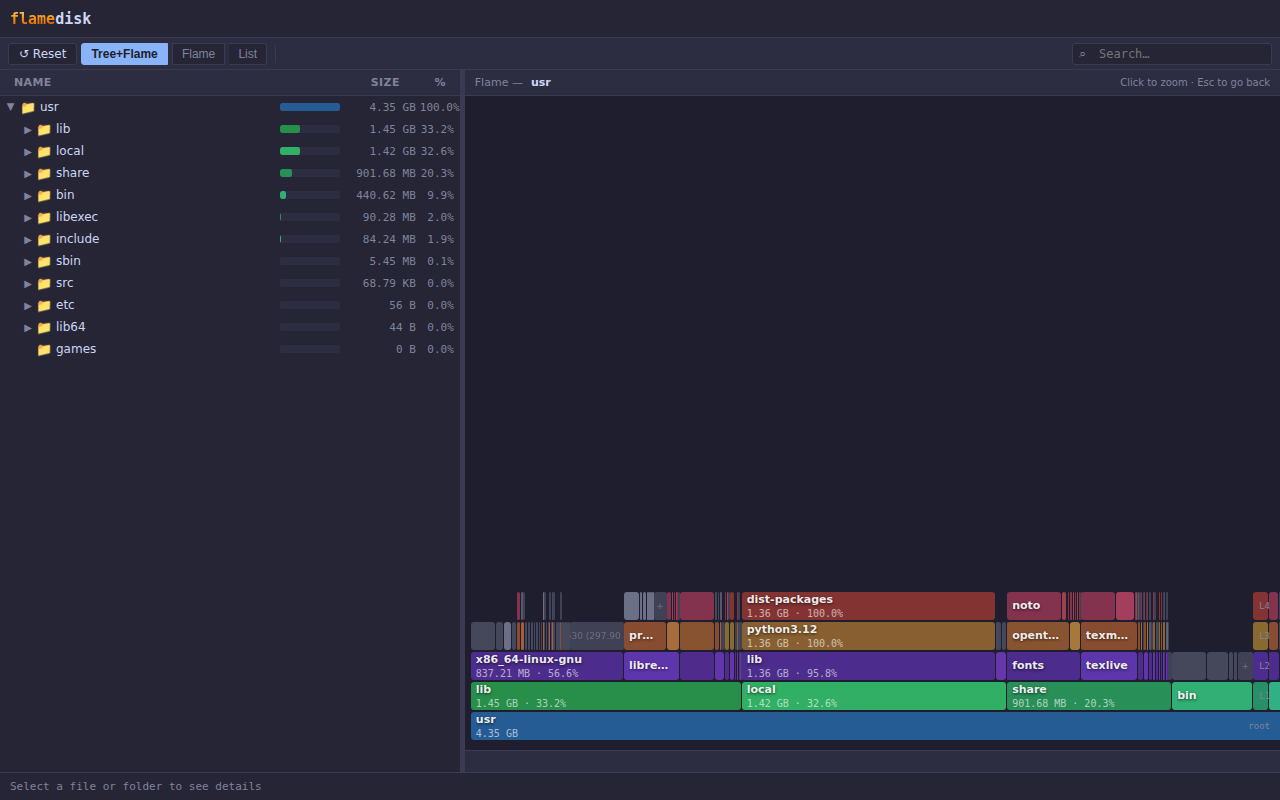Collapse the usr tree root
Image resolution: width=1280 pixels, height=800 pixels.
pos(11,107)
